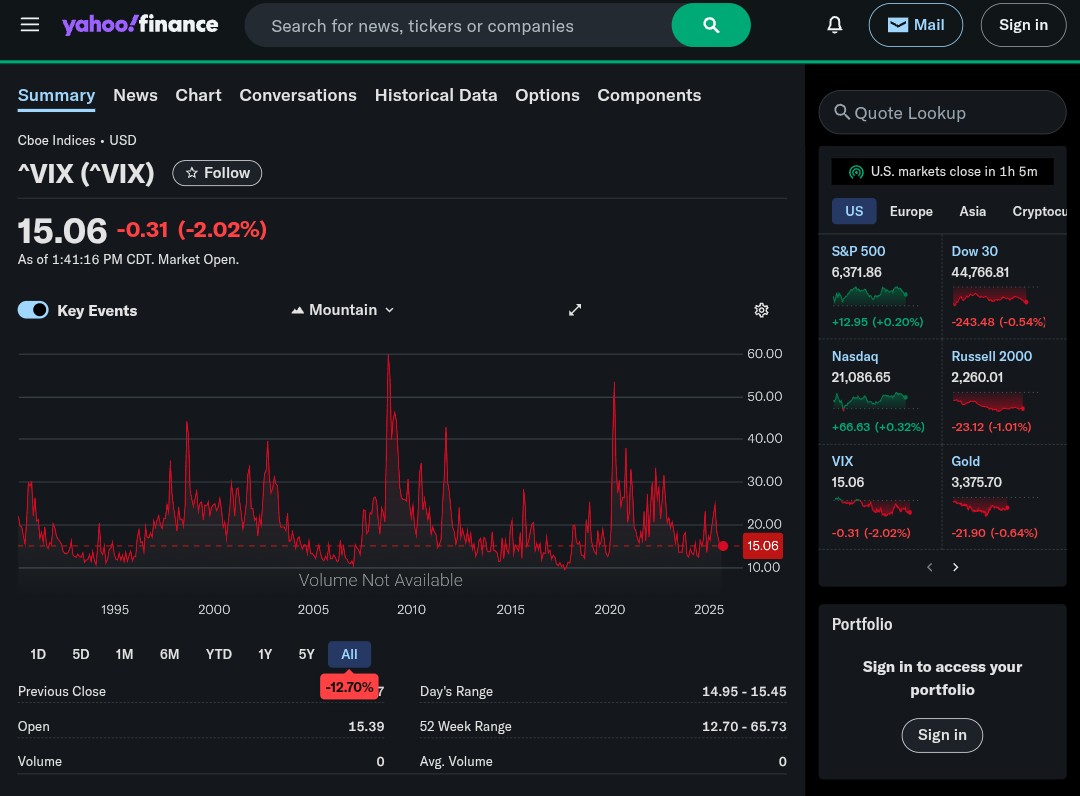Go to Yahoo Finance home logo
The image size is (1080, 796).
point(140,25)
